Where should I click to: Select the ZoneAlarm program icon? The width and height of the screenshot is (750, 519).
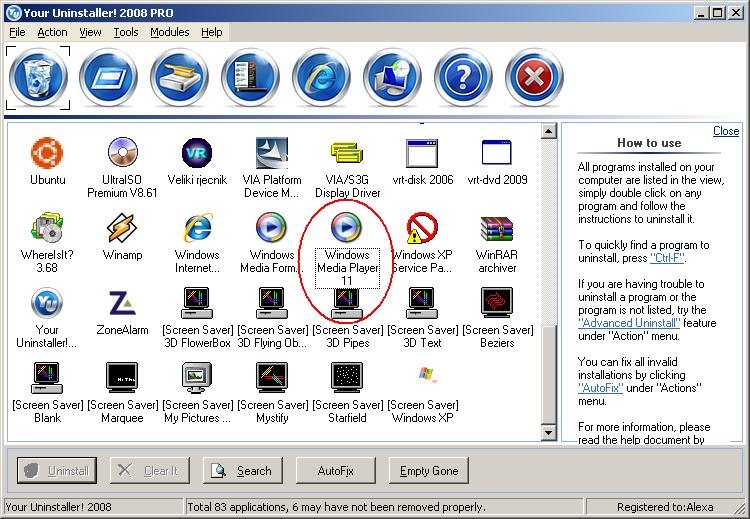(122, 304)
